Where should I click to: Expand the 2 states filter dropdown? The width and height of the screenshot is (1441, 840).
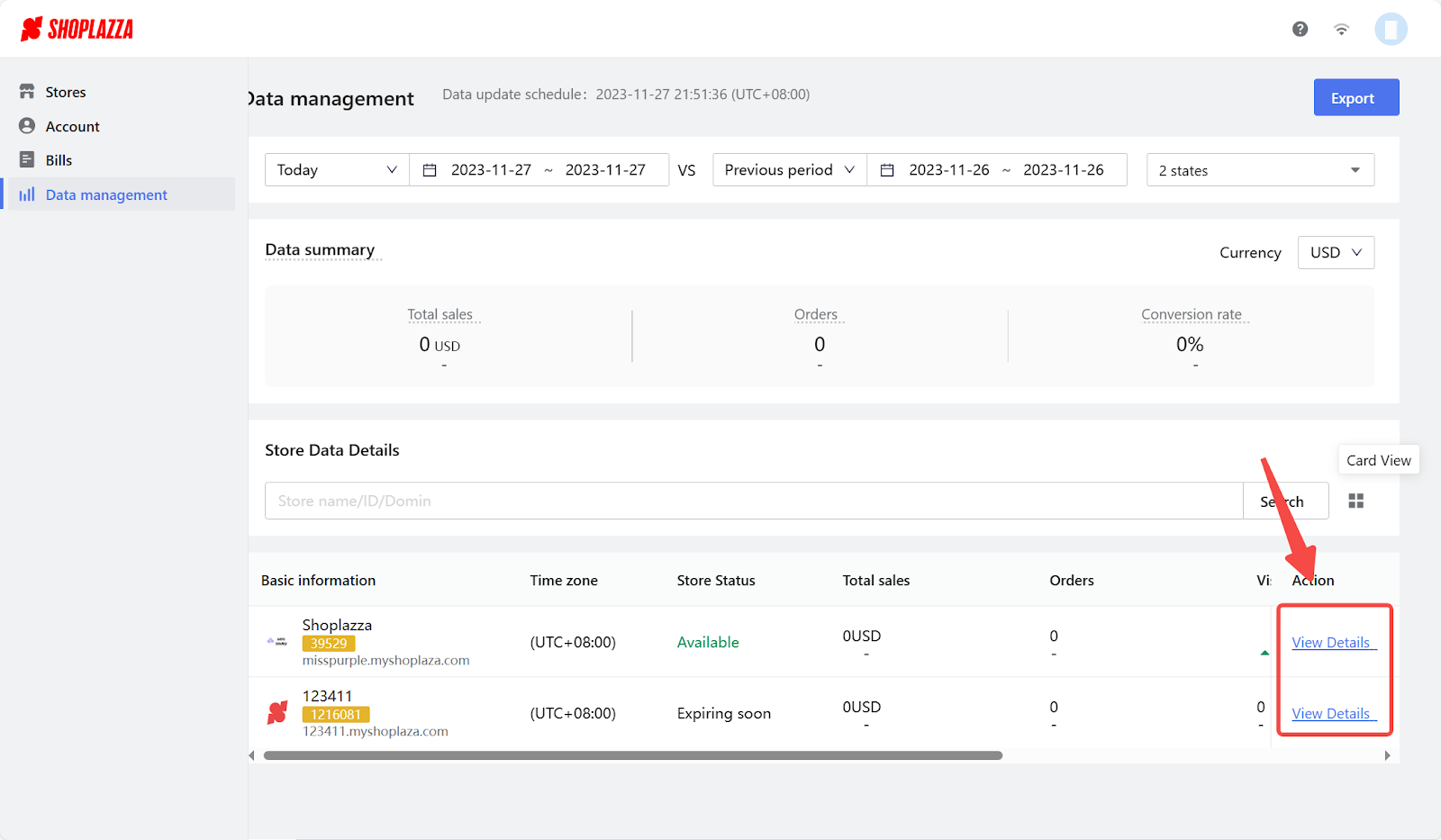click(1259, 170)
